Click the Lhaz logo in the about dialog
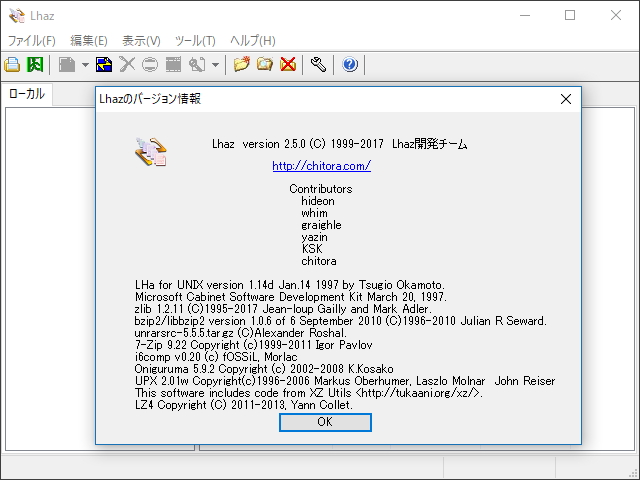640x480 pixels. pyautogui.click(x=151, y=152)
